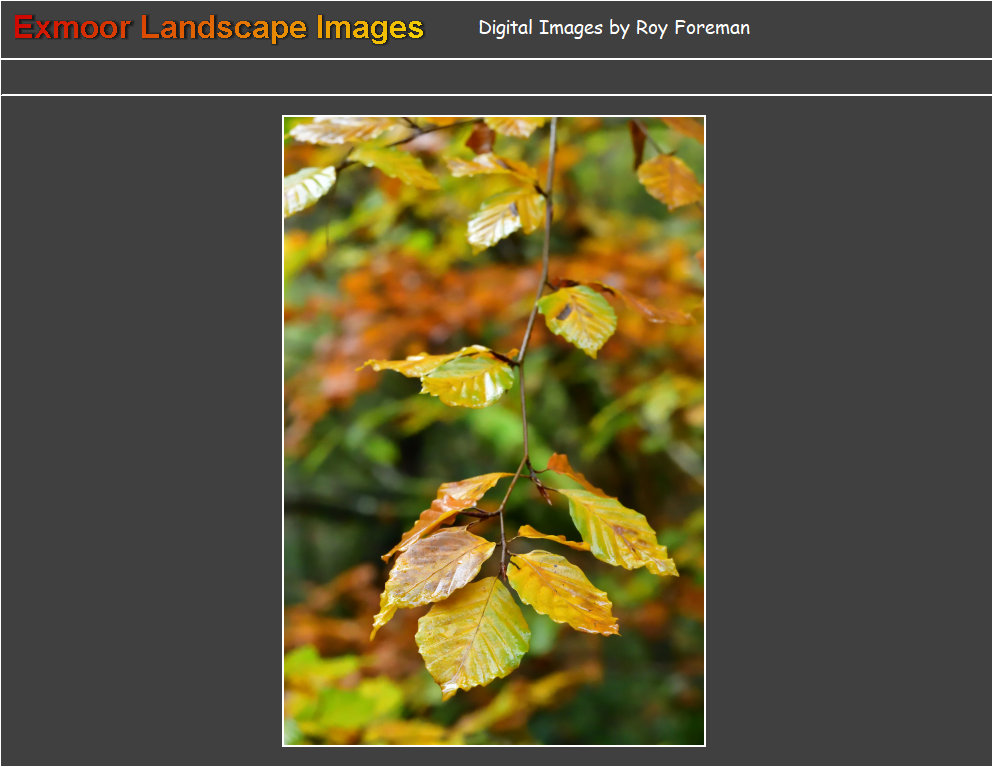Click the "Digital Images by Roy Foreman" subtitle
Image resolution: width=993 pixels, height=767 pixels.
pos(613,28)
